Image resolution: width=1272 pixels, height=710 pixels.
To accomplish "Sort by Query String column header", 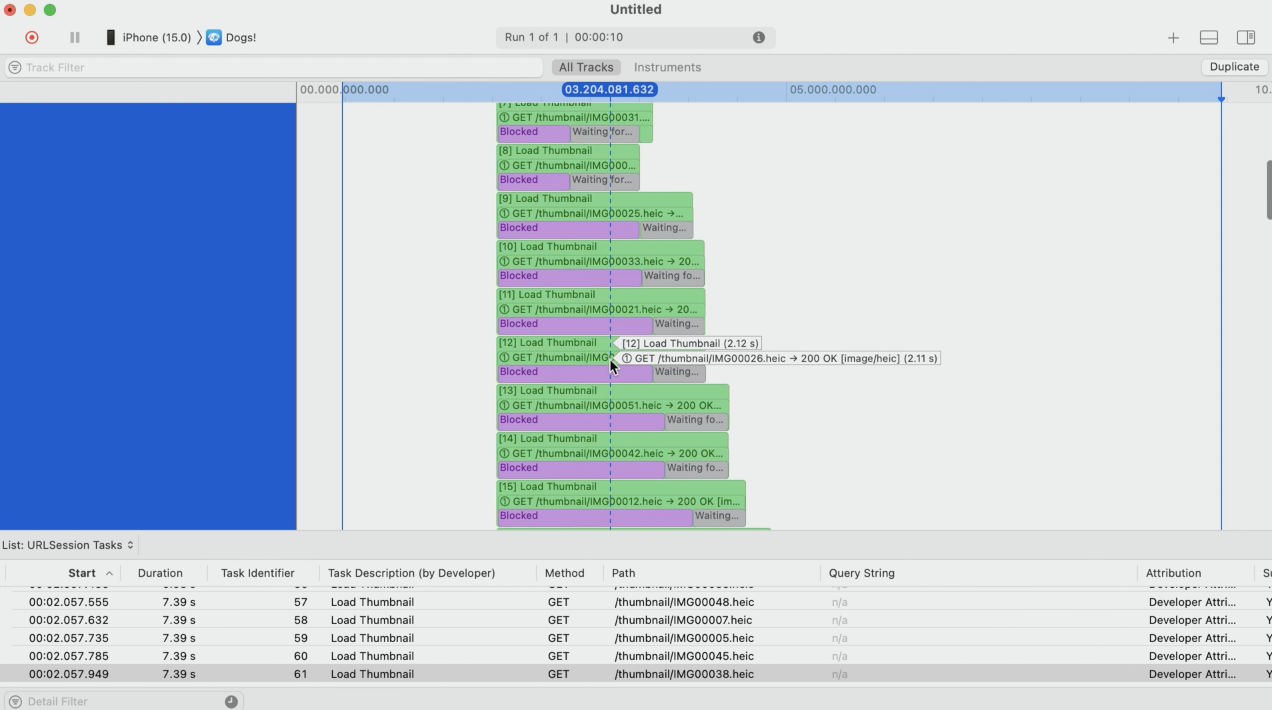I will [861, 573].
